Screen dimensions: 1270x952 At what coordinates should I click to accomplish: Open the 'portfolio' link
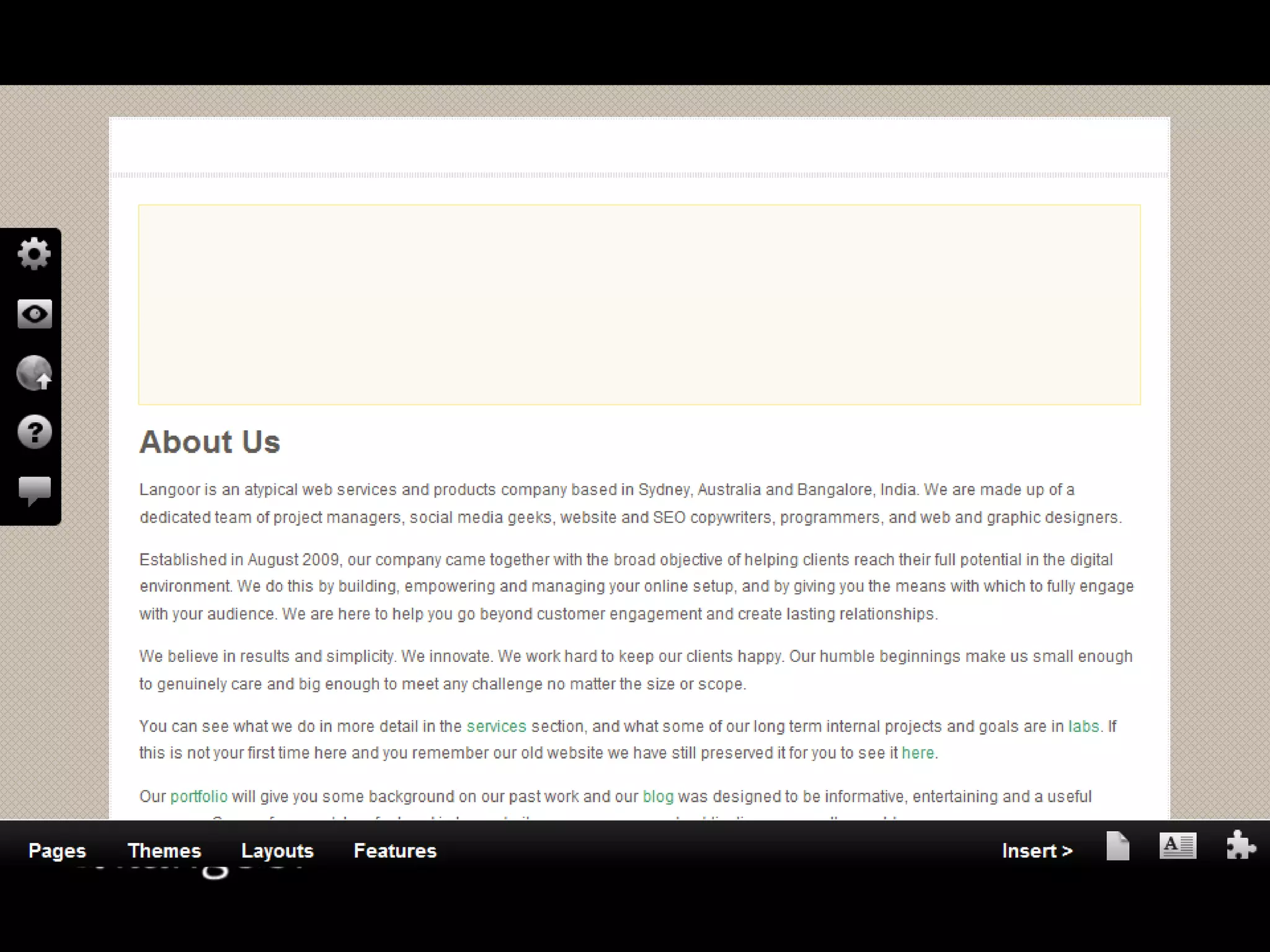point(198,796)
